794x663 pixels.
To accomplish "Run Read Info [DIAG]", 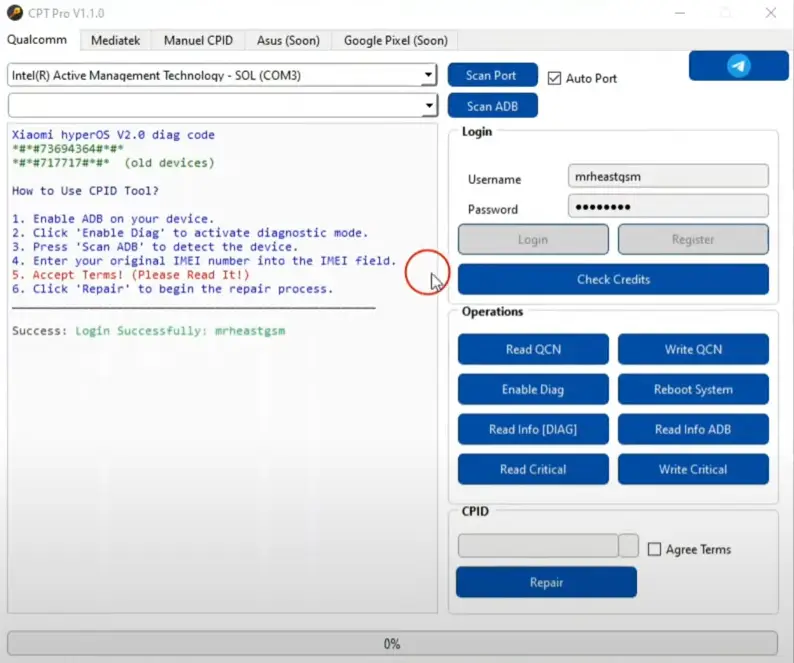I will (x=533, y=429).
